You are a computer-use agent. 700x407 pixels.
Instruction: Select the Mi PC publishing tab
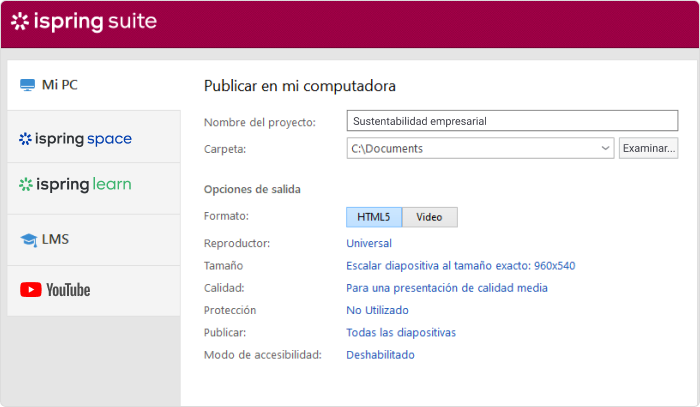pyautogui.click(x=94, y=85)
